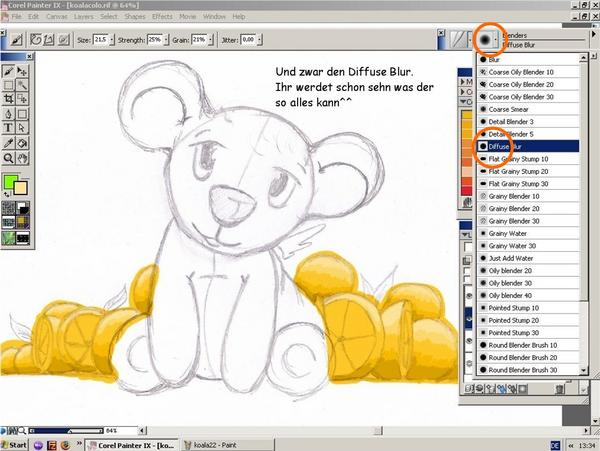Click the brush tool icon on property bar

16,39
